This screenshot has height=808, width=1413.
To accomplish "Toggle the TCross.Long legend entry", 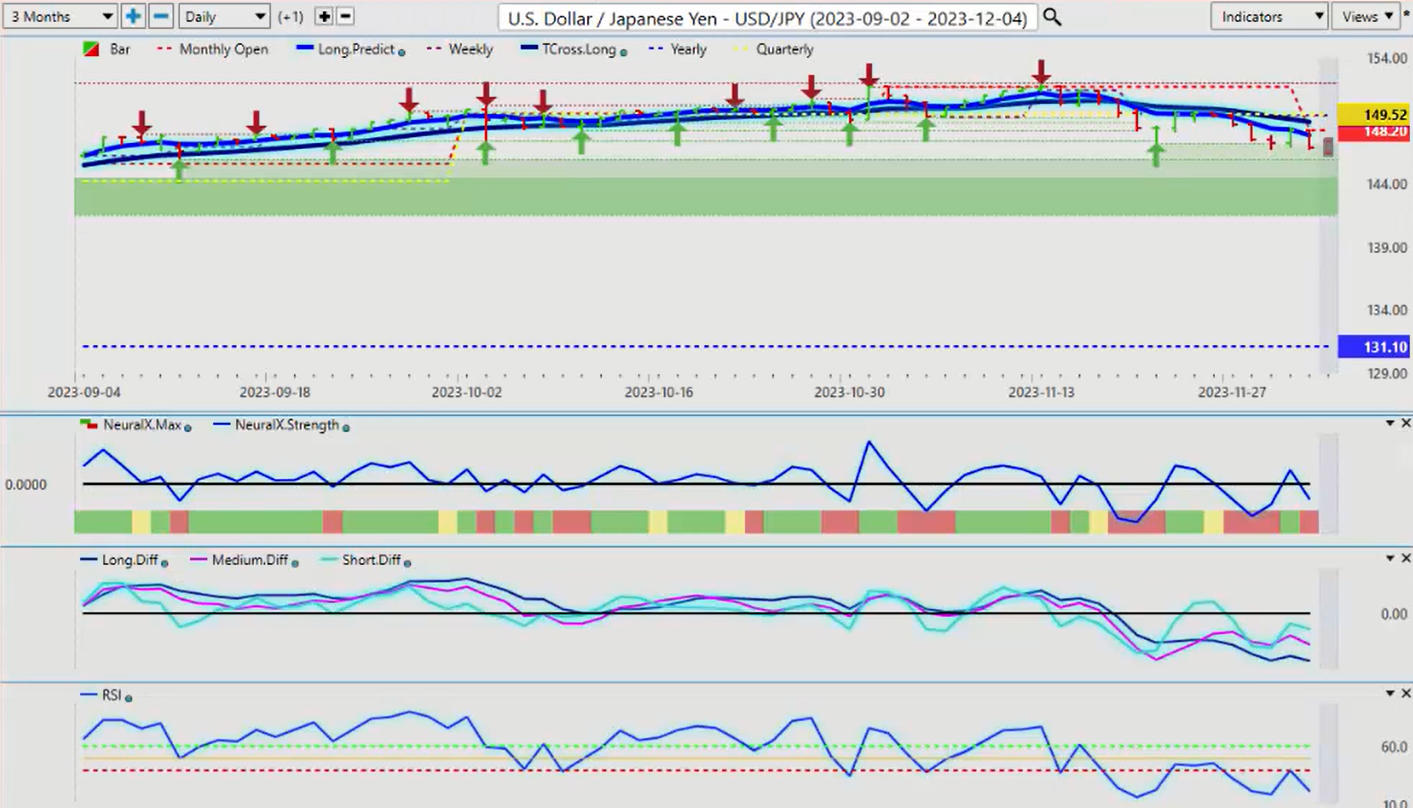I will click(x=570, y=49).
